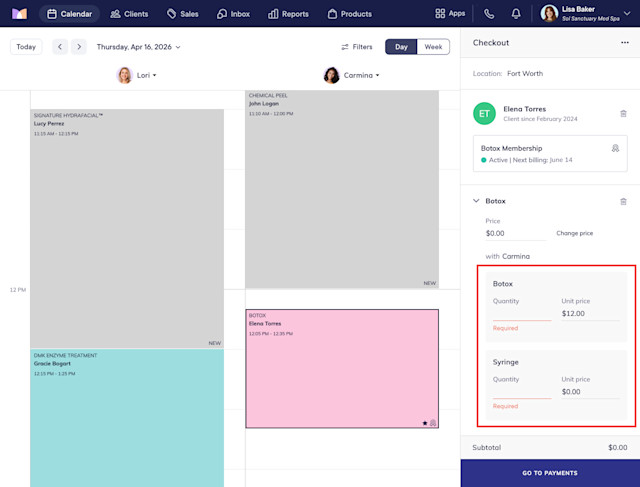Click the Change price link
The image size is (640, 487).
coord(574,233)
